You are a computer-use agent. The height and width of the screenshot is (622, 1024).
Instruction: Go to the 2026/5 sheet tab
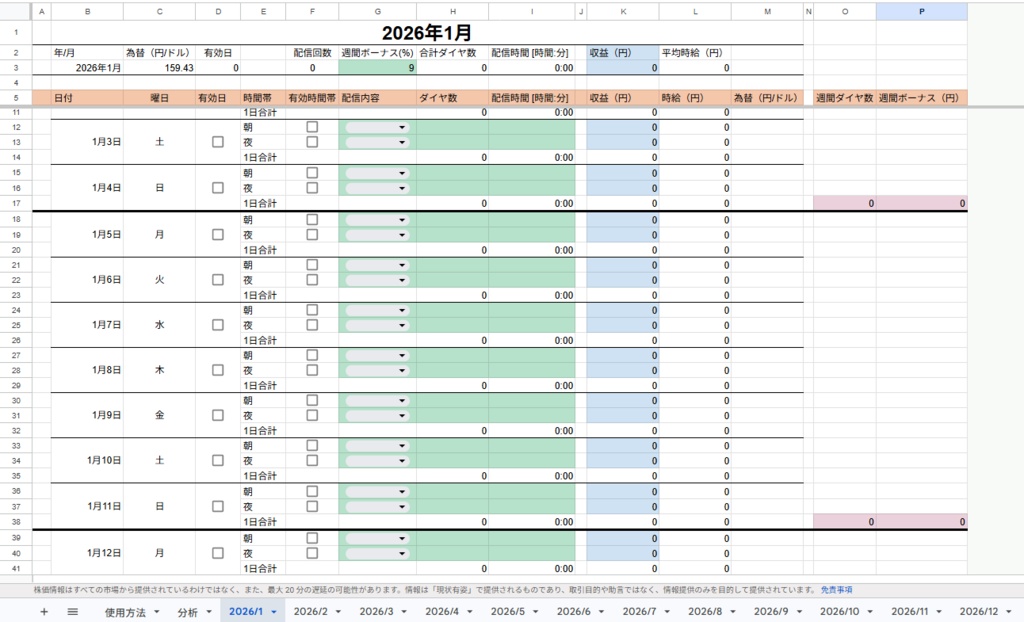point(507,612)
